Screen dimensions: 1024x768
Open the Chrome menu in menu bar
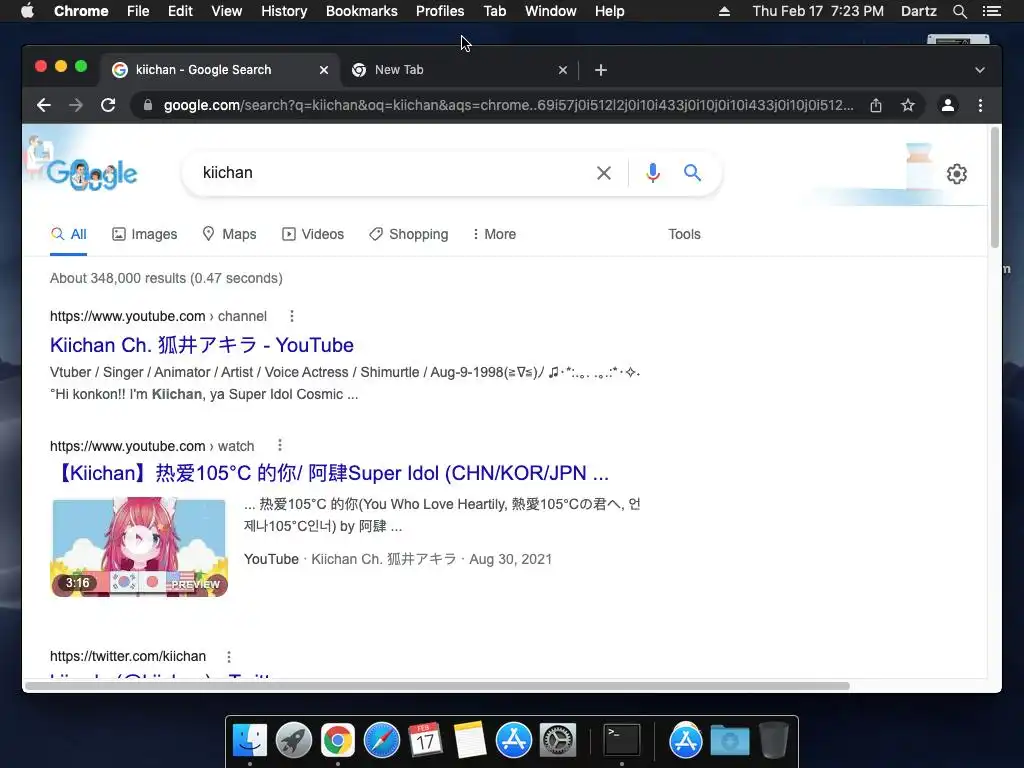81,11
